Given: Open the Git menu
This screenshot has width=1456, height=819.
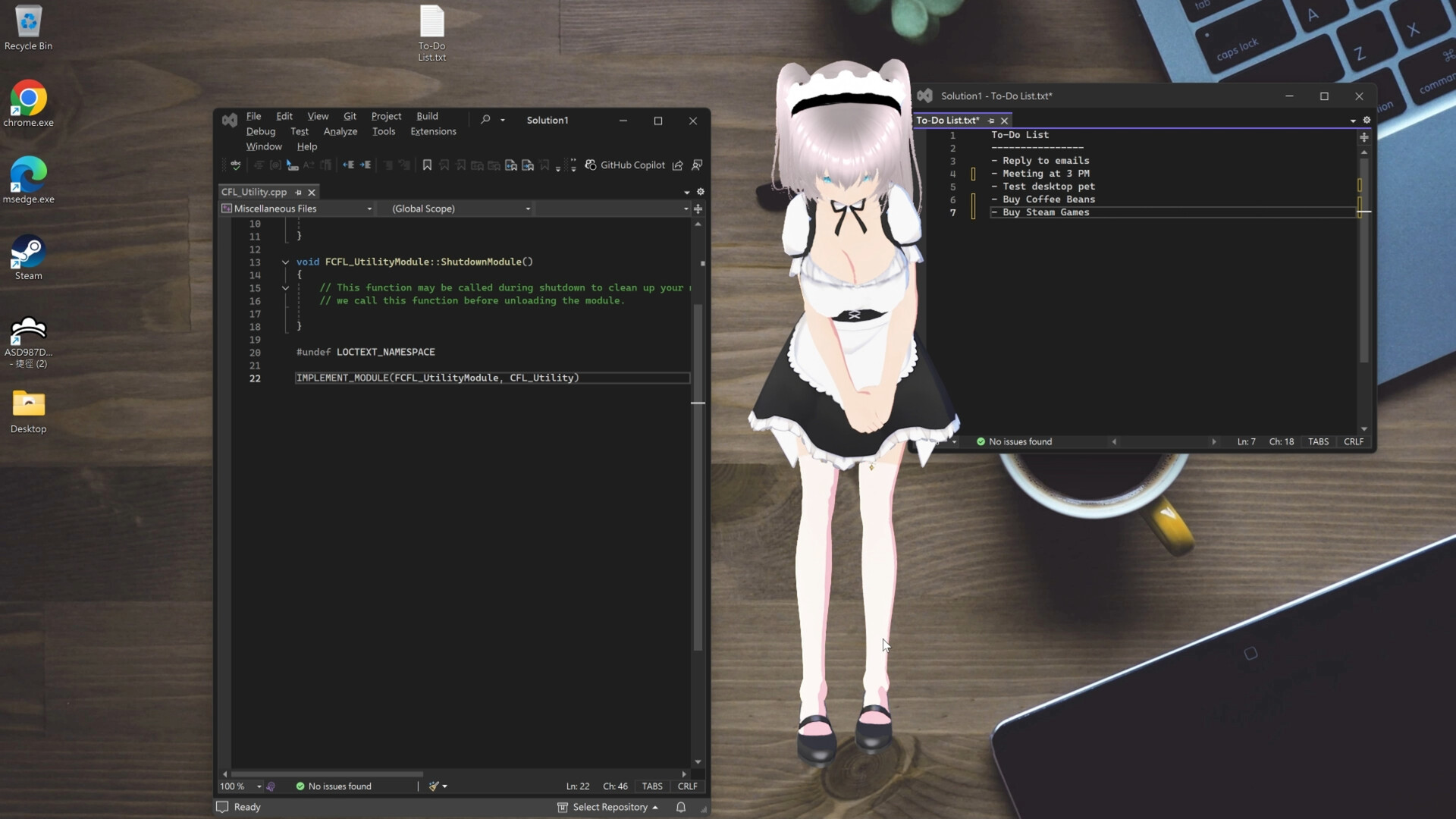Looking at the screenshot, I should 350,116.
